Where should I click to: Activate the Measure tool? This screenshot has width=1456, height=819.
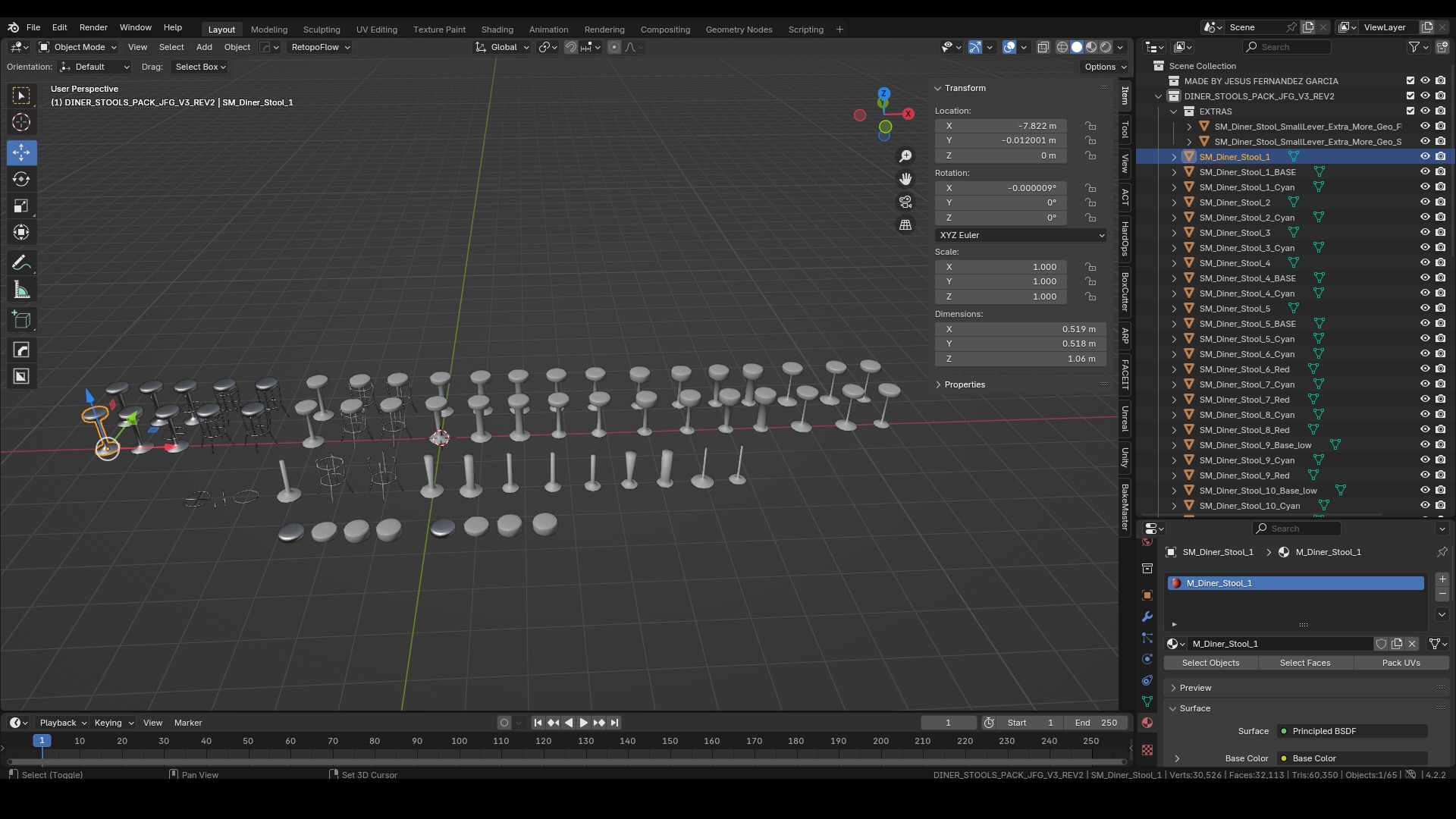[x=21, y=290]
